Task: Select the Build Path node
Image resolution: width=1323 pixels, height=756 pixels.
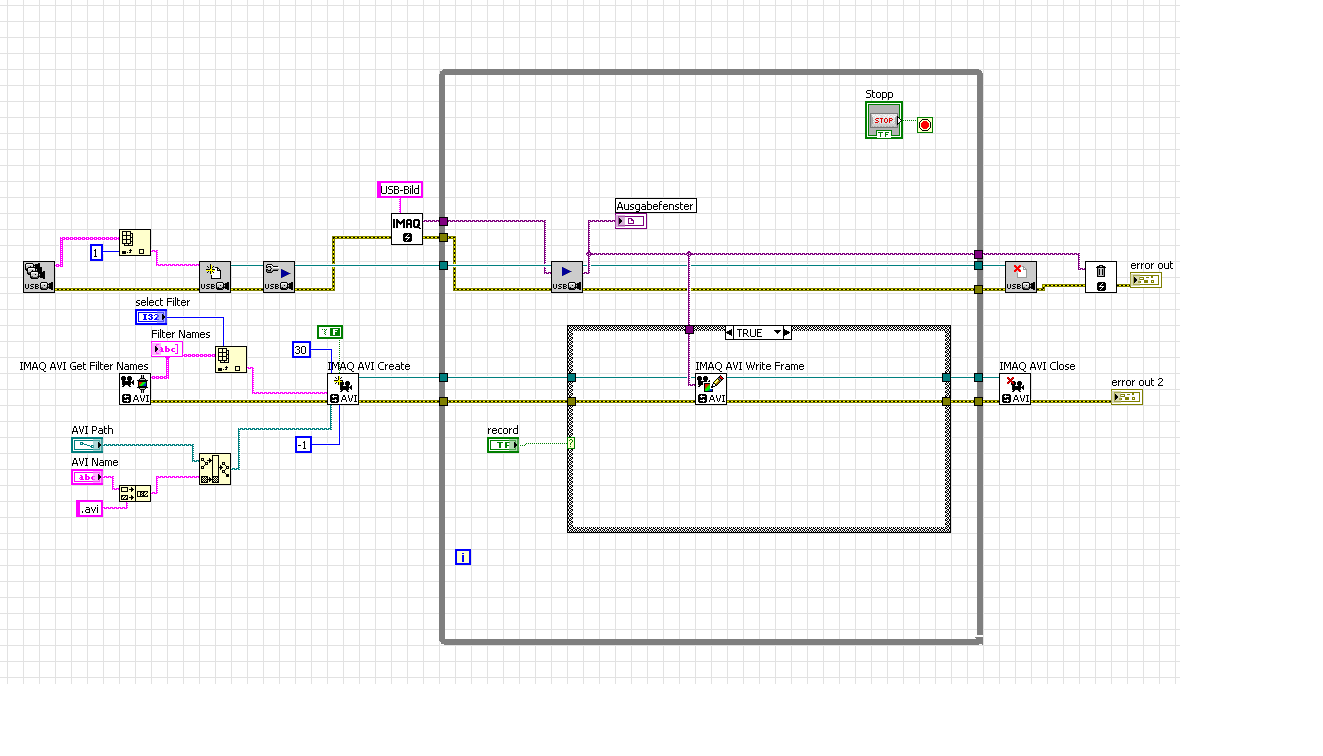Action: pyautogui.click(x=215, y=468)
